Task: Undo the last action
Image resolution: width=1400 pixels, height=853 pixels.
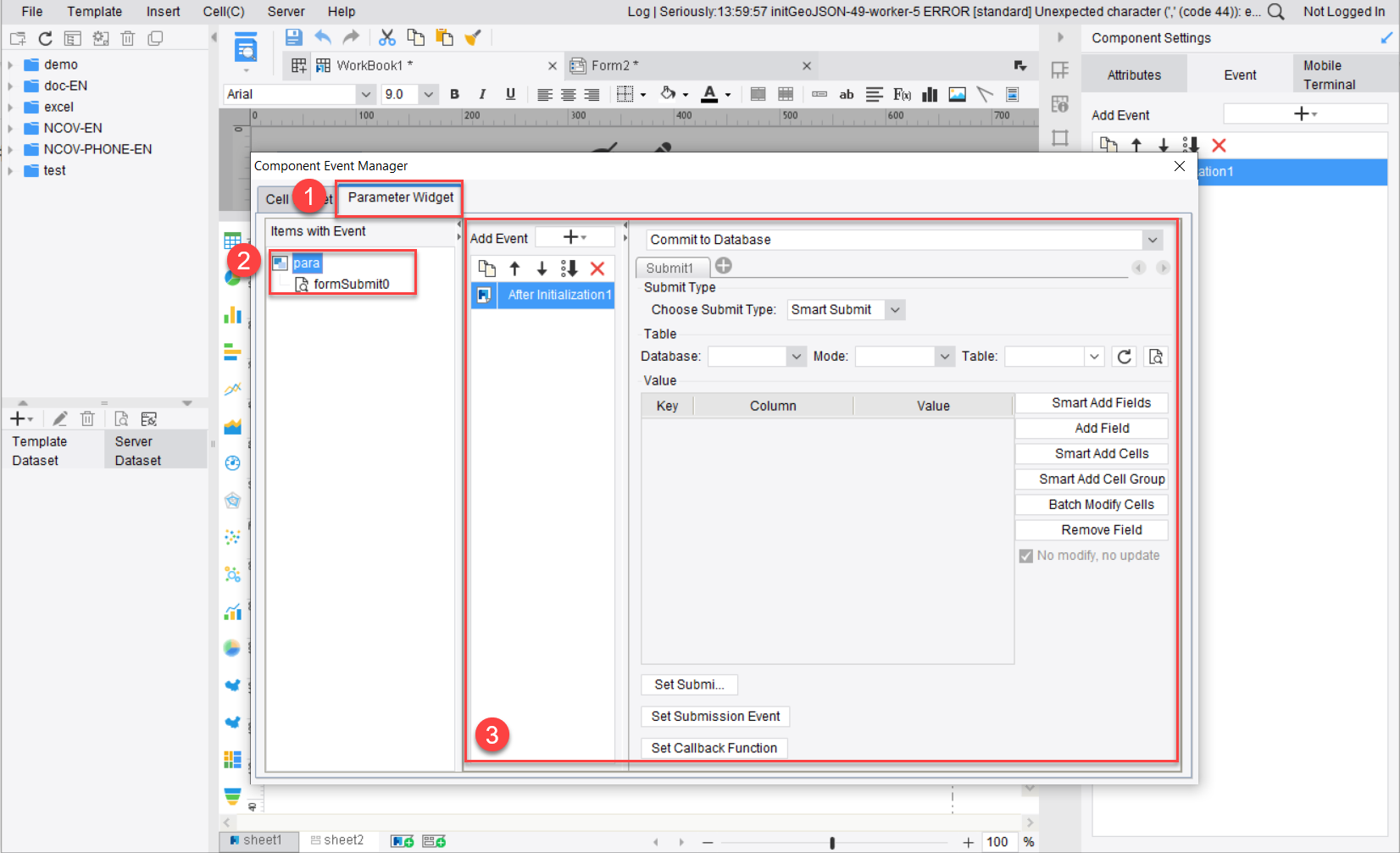Action: tap(323, 37)
